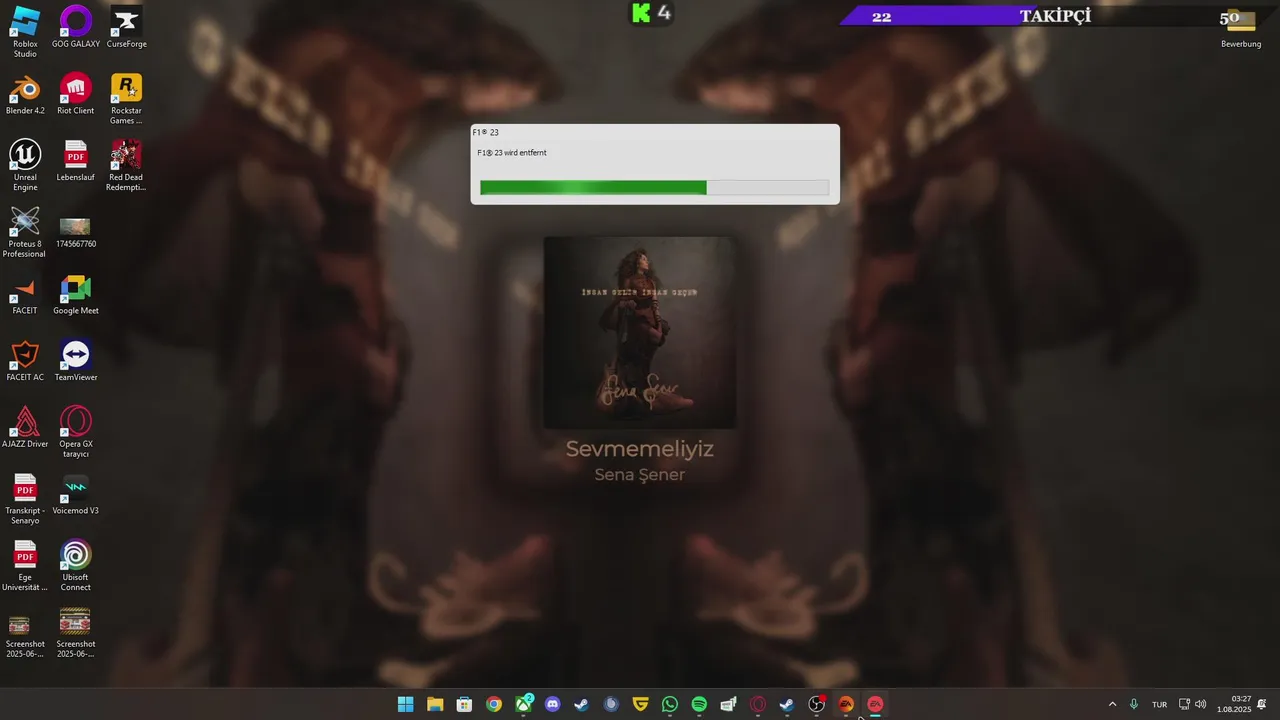The width and height of the screenshot is (1280, 720).
Task: Select the Unreal Engine shortcut
Action: point(25,165)
